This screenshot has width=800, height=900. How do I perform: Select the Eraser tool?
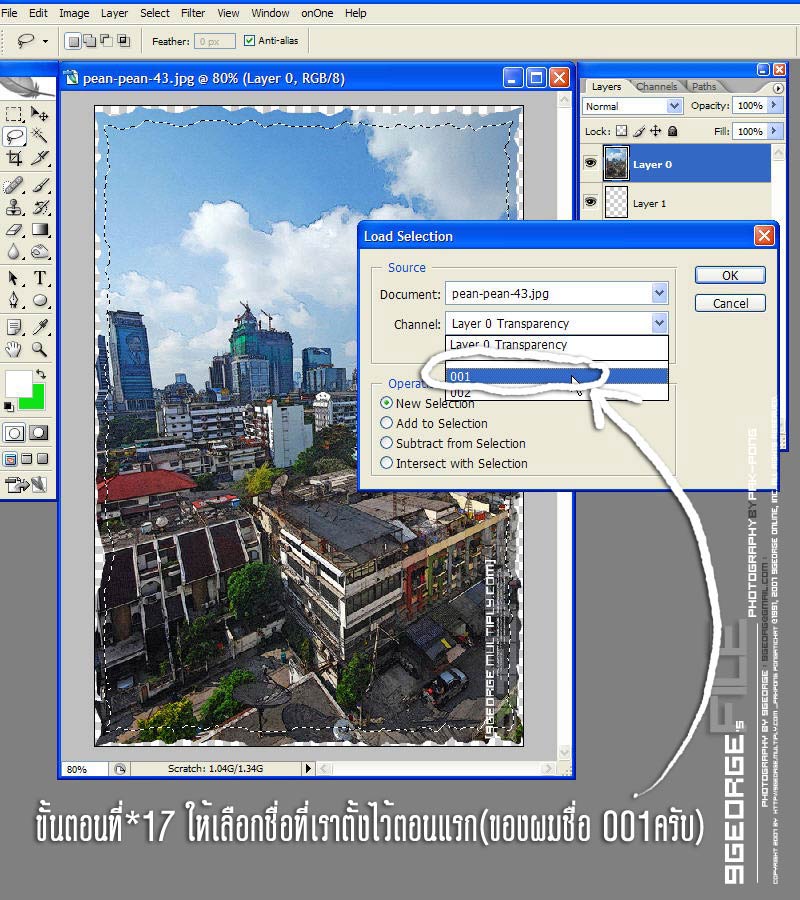click(x=14, y=230)
